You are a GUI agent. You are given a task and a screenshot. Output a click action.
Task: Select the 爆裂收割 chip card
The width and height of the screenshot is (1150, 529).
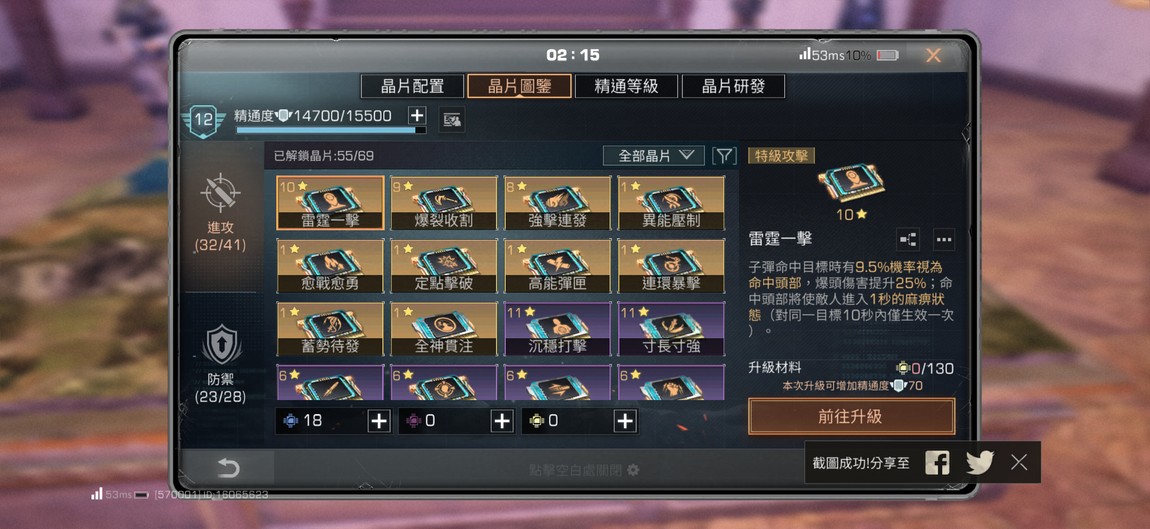[x=444, y=203]
